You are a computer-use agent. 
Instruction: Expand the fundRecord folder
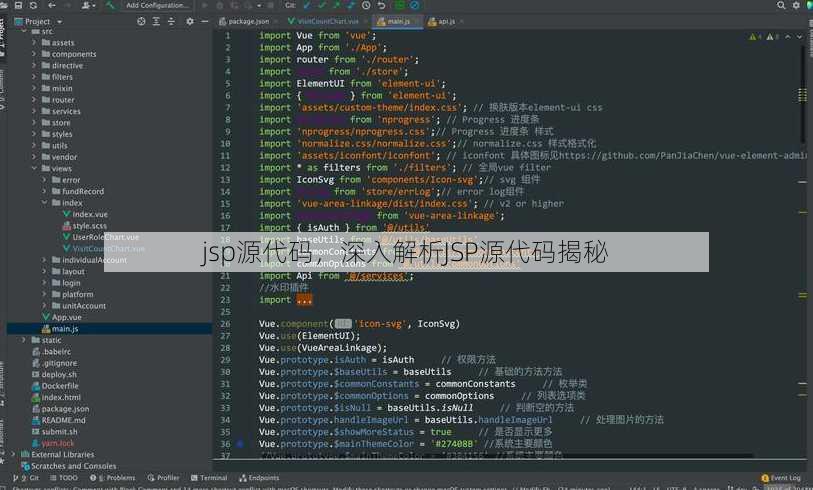[x=45, y=191]
